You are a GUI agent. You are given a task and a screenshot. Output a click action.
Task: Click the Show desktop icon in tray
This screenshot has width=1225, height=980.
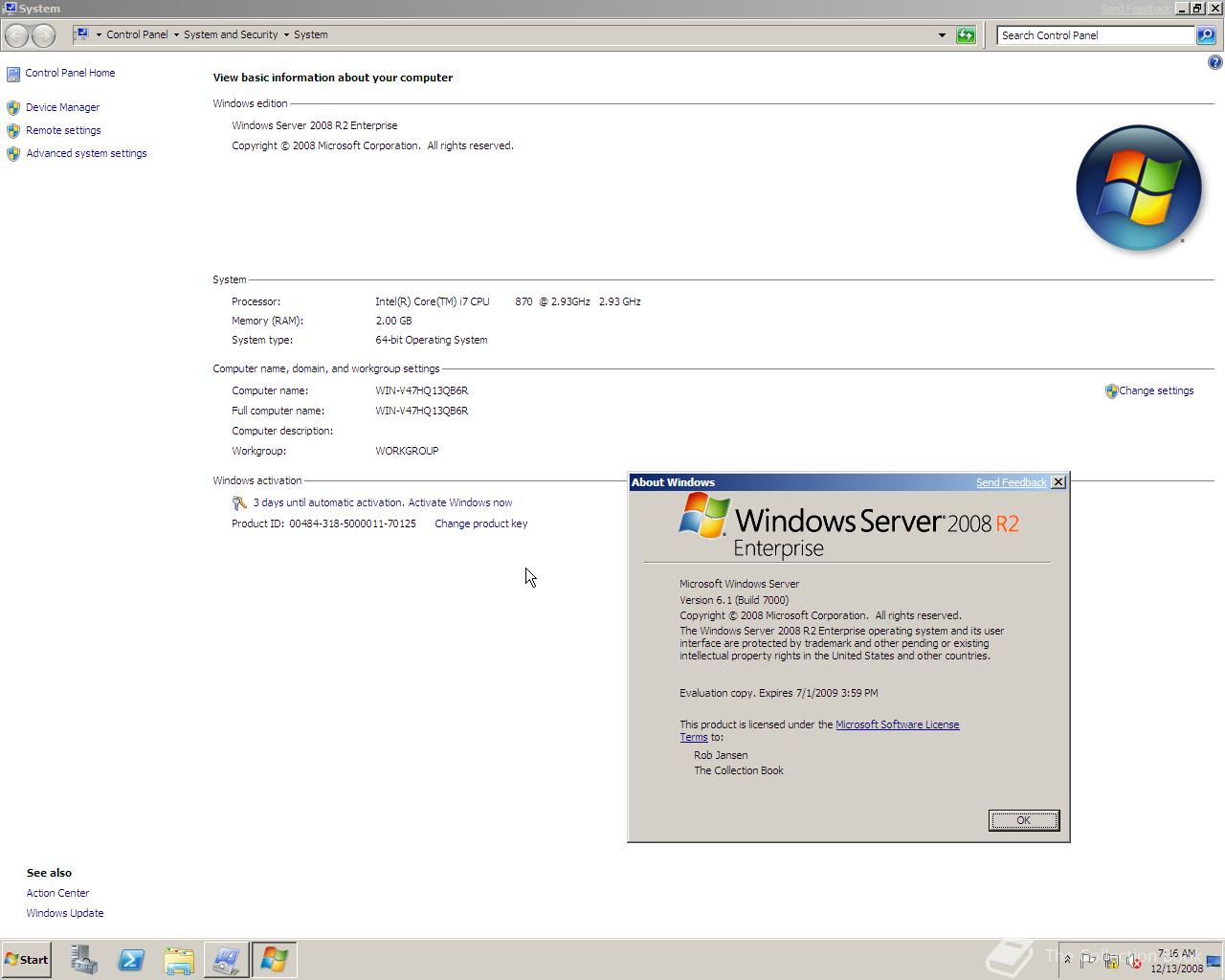1214,961
